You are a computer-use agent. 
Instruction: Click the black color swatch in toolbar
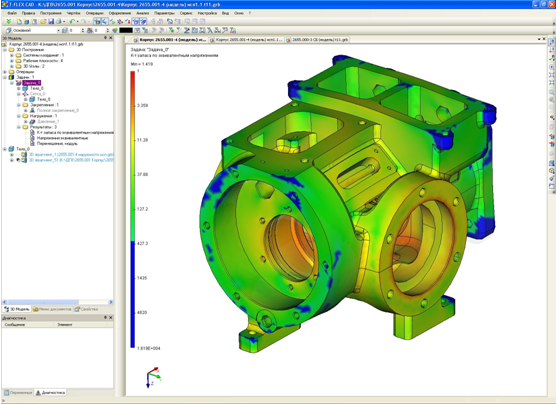[126, 31]
